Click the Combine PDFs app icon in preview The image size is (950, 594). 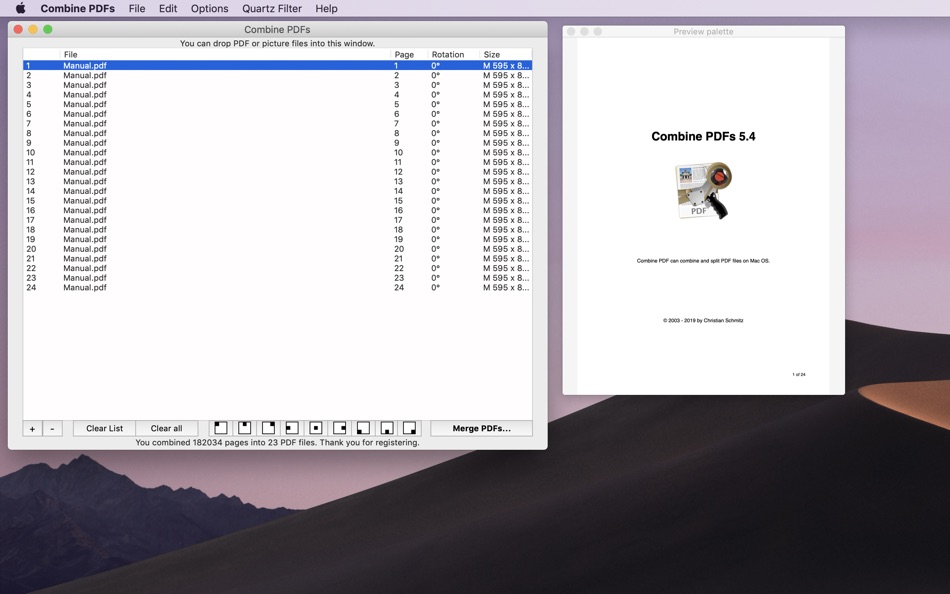[703, 190]
